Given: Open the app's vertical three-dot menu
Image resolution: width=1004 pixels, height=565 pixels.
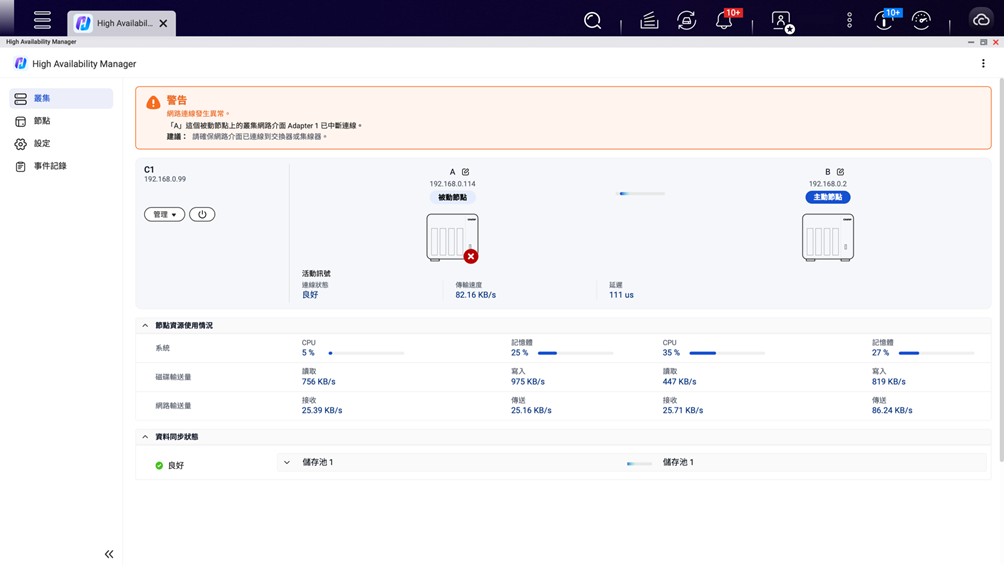Looking at the screenshot, I should click(983, 63).
